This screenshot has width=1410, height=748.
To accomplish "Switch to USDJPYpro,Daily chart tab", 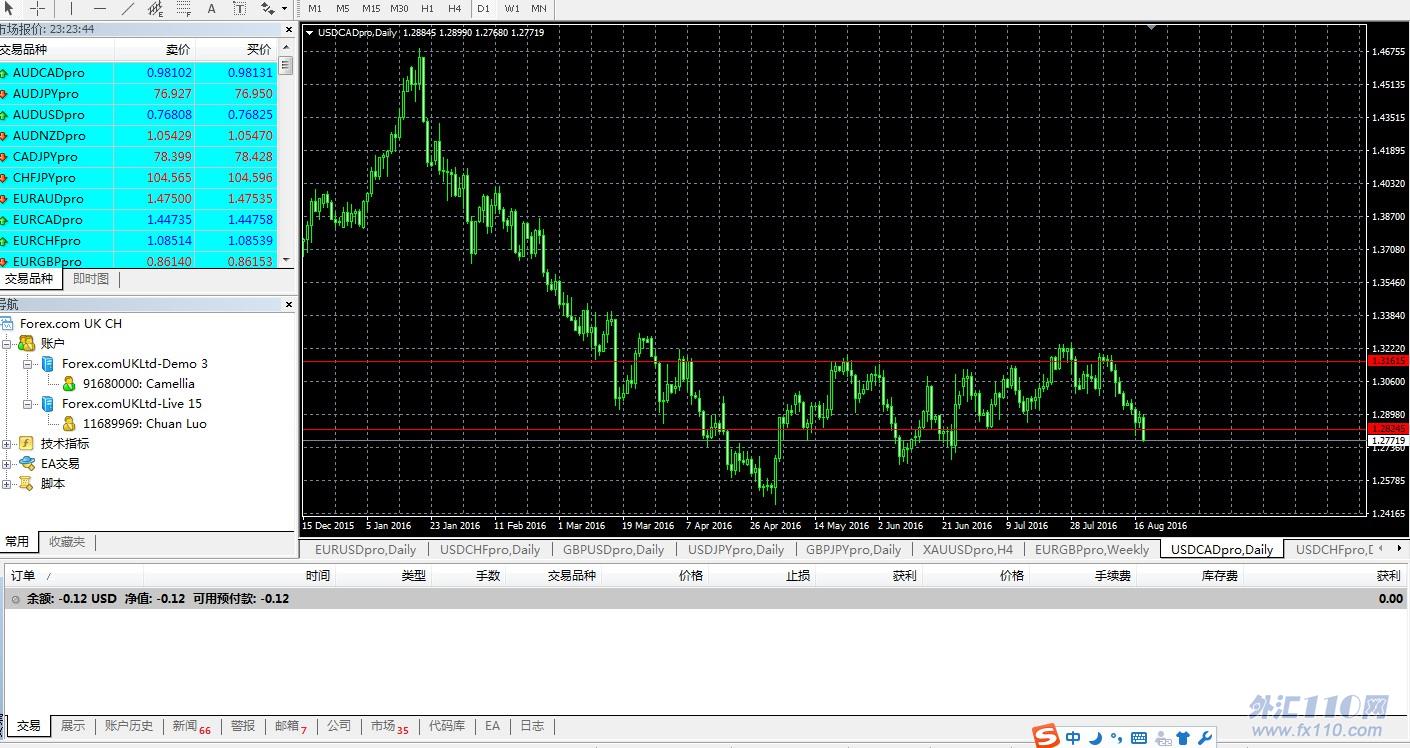I will click(x=736, y=549).
